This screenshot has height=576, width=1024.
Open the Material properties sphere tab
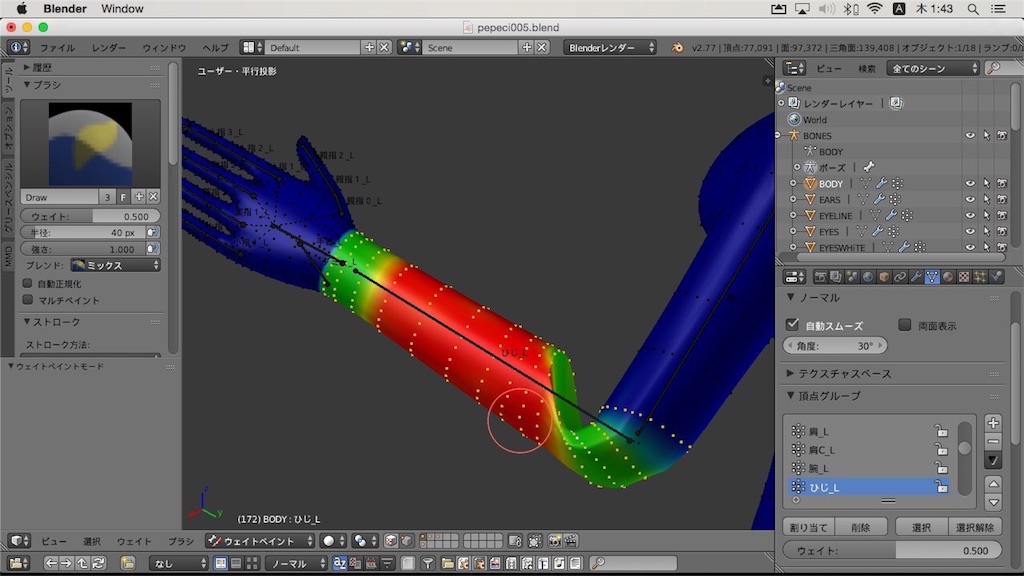tap(948, 277)
